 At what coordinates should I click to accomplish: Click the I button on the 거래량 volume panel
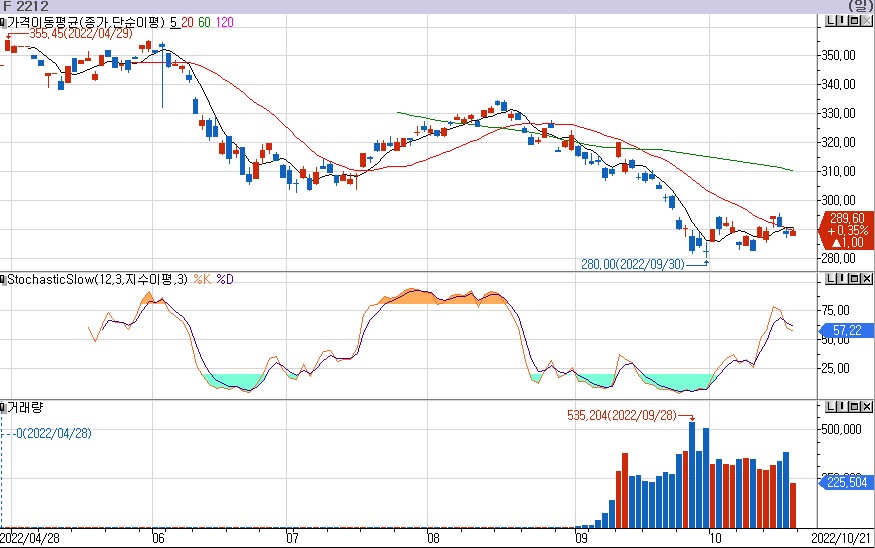tap(842, 407)
